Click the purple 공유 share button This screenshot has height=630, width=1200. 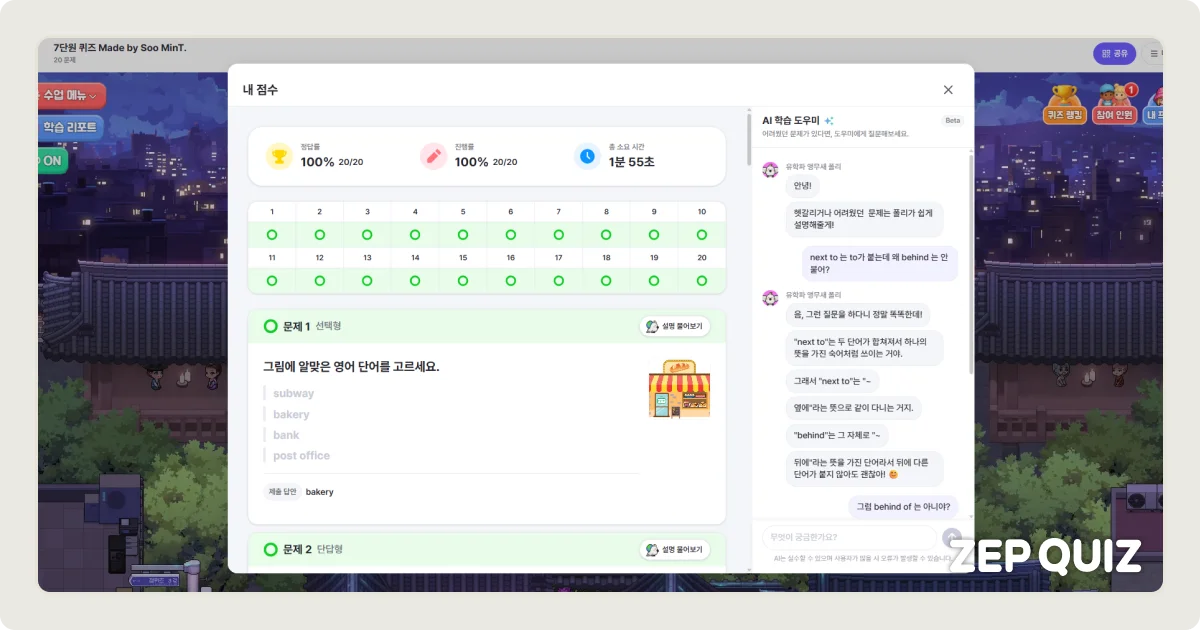[1113, 53]
